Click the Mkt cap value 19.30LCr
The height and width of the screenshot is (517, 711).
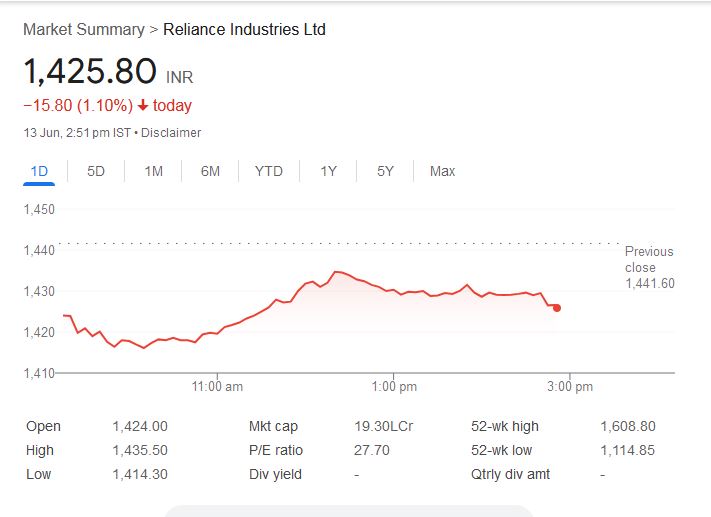pyautogui.click(x=383, y=426)
